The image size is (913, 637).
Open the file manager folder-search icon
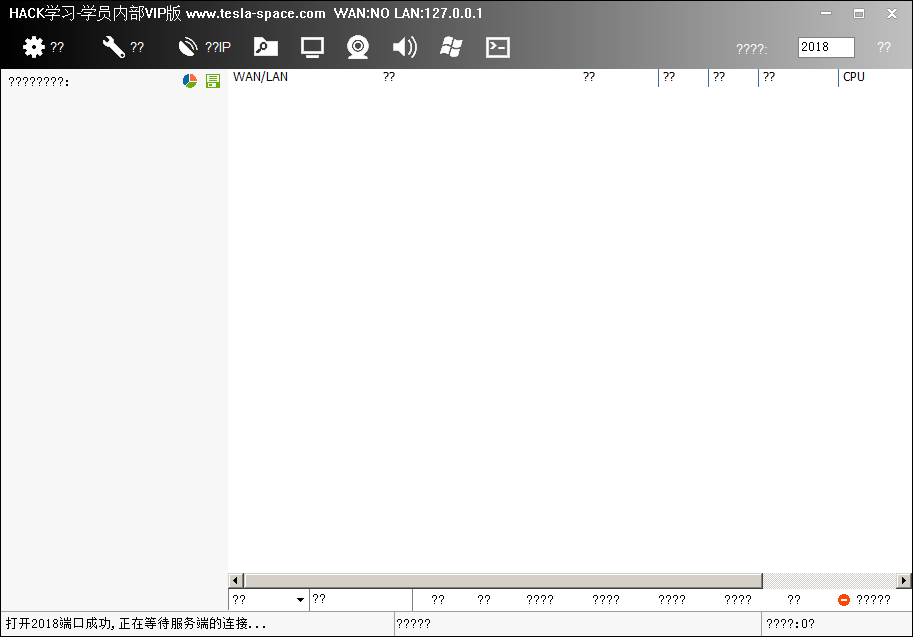(265, 47)
